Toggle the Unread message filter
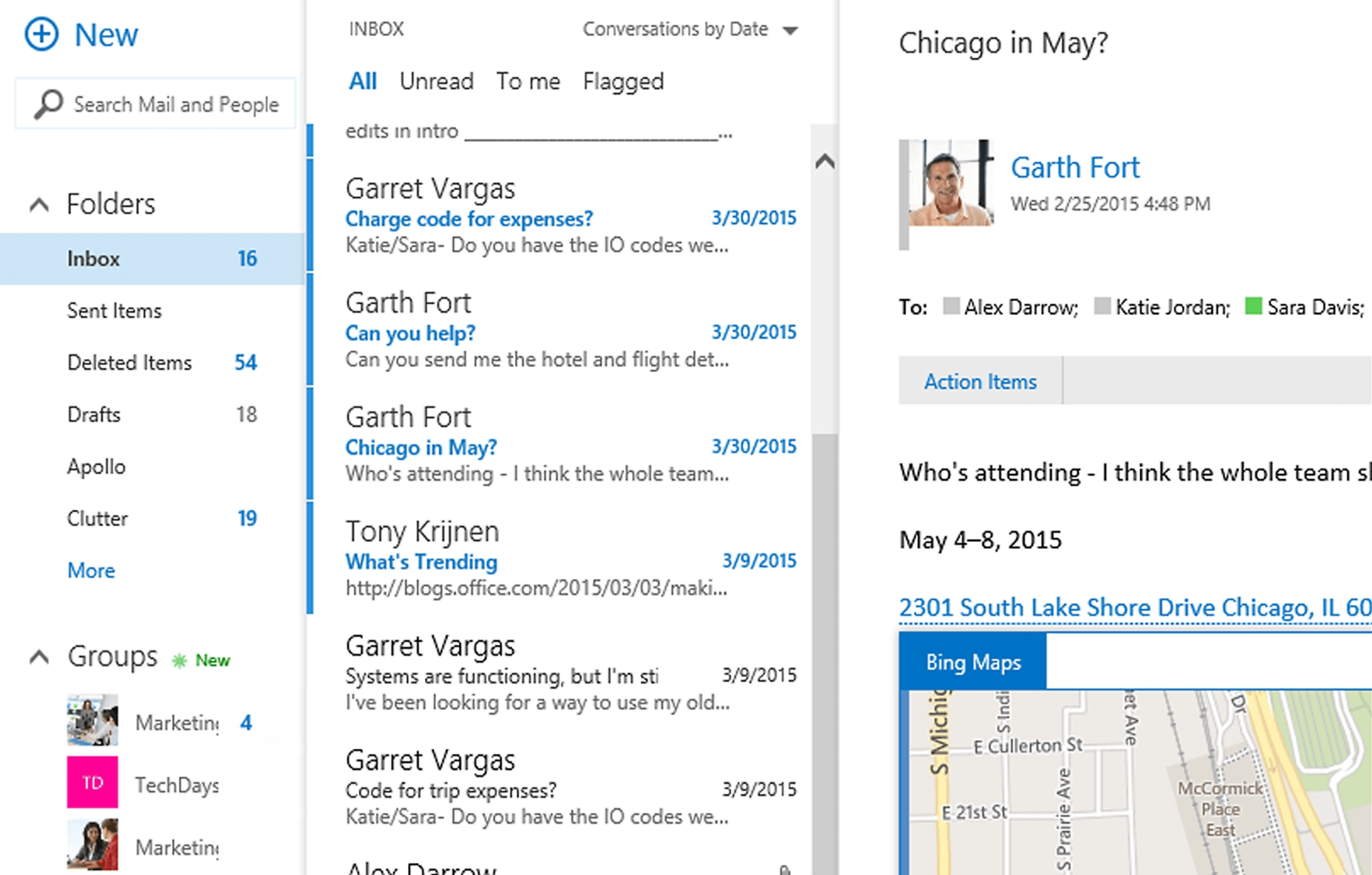 tap(437, 81)
